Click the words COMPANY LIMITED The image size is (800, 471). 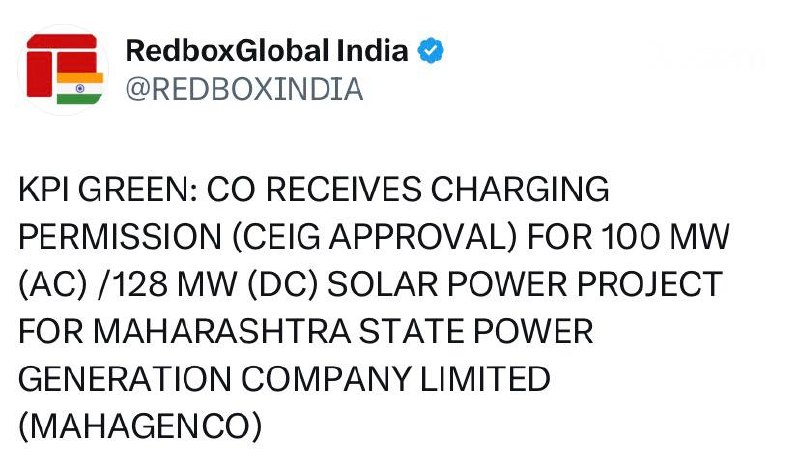coord(395,379)
